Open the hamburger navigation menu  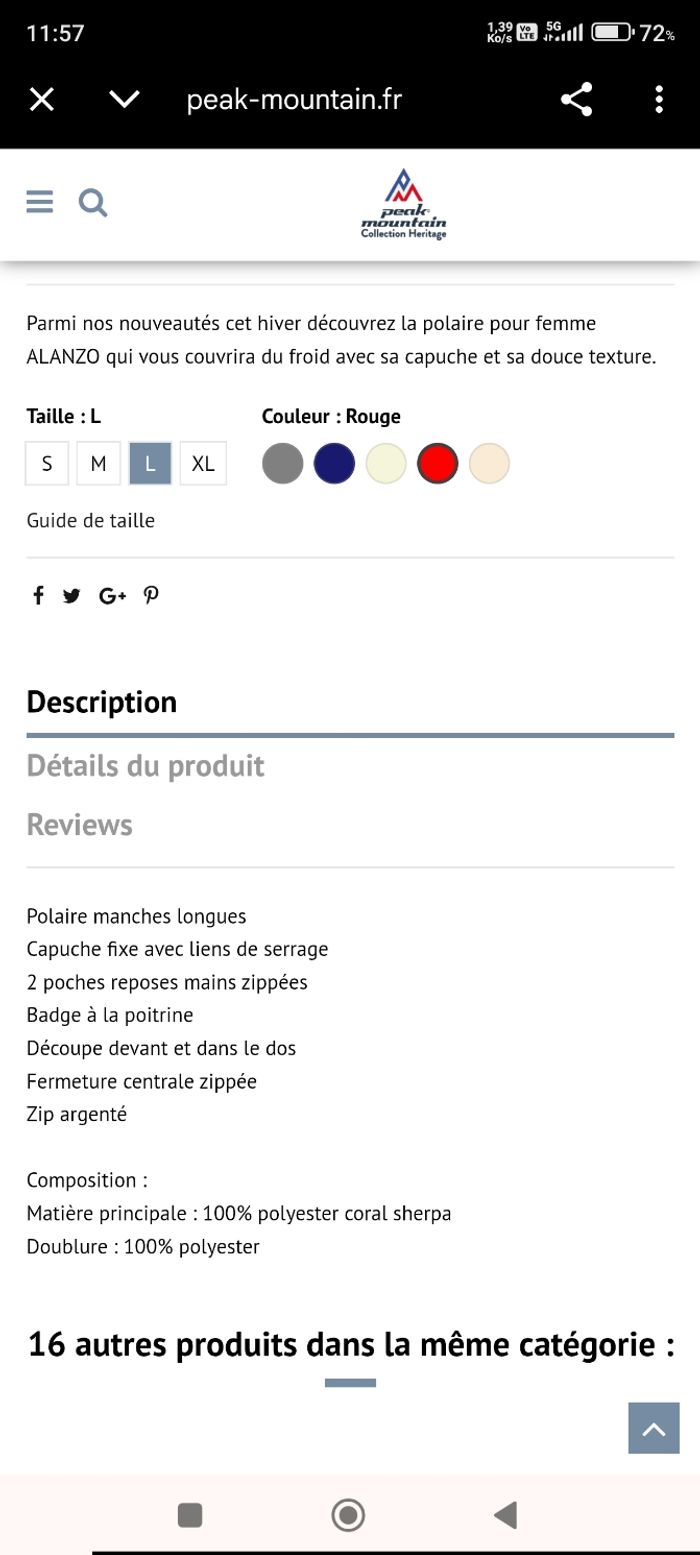pyautogui.click(x=39, y=201)
